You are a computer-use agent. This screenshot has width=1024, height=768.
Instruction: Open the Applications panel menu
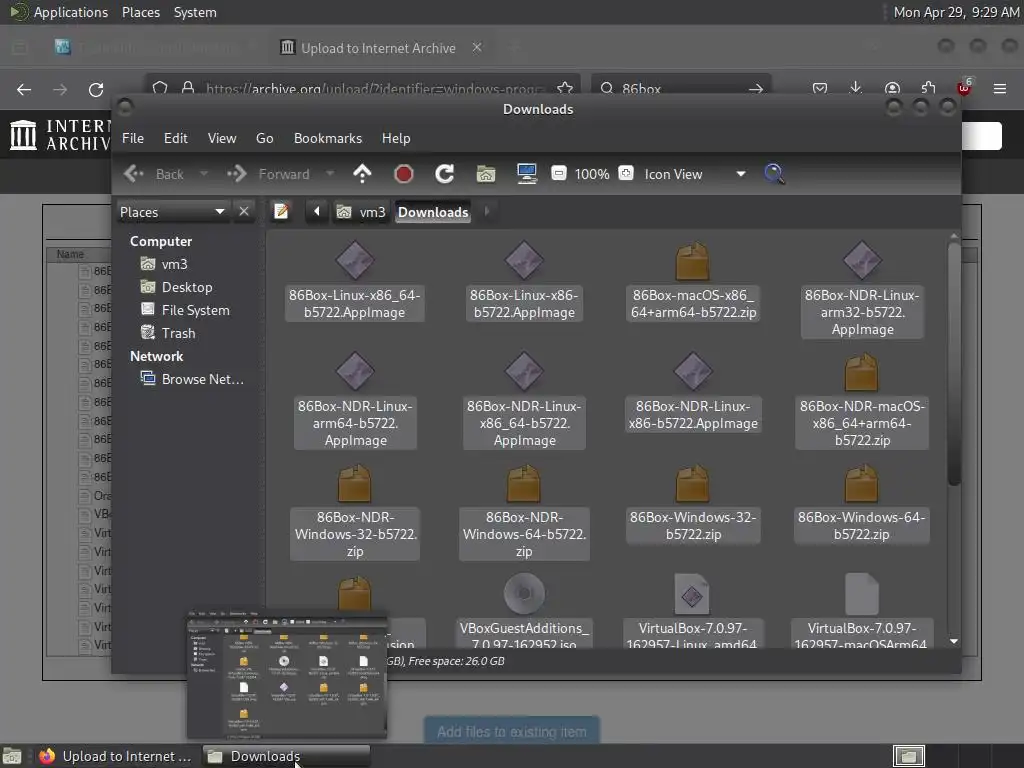pyautogui.click(x=71, y=12)
